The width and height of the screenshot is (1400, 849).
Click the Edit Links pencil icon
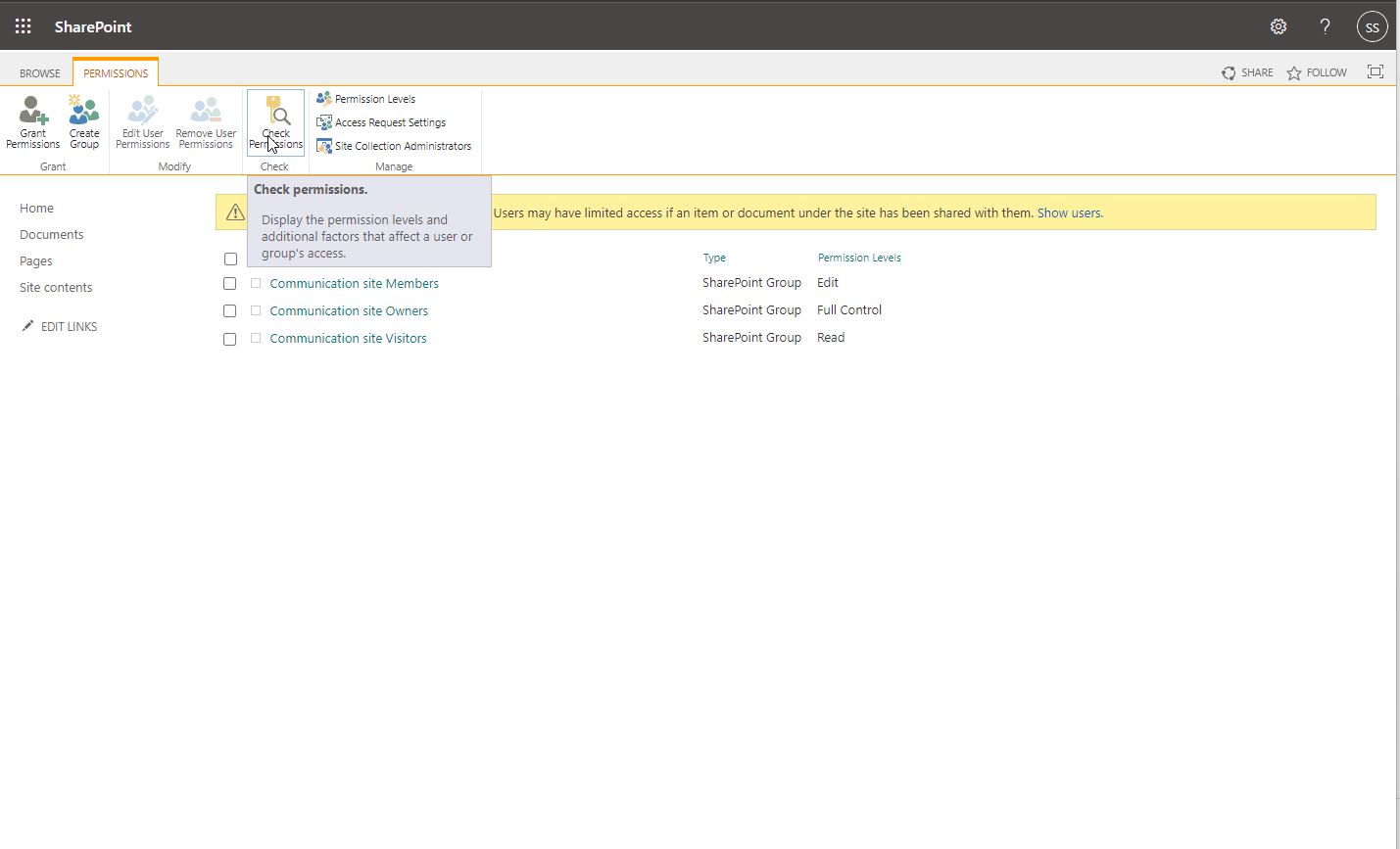27,326
